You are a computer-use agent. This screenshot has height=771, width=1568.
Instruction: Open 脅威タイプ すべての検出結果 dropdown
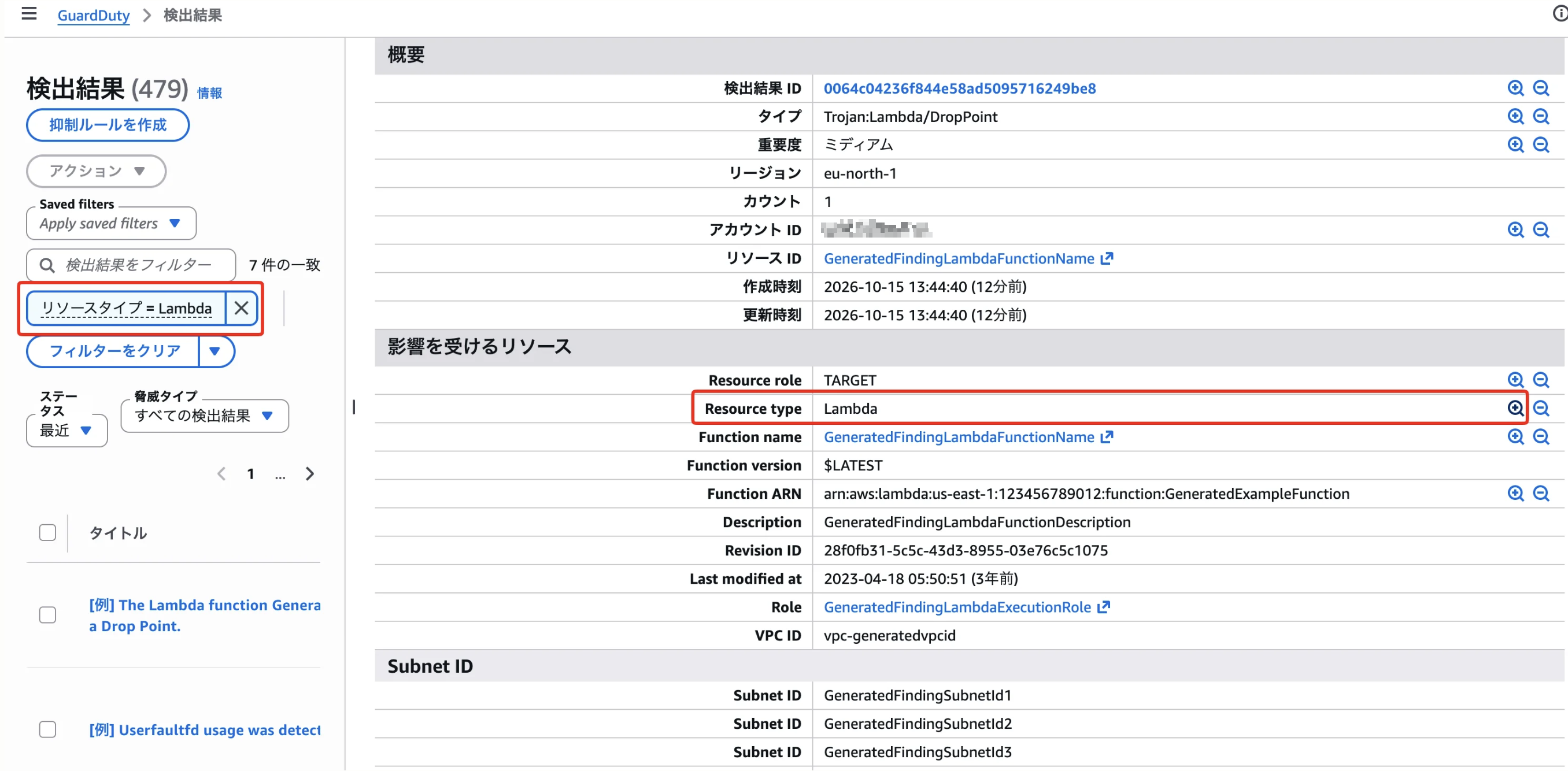coord(205,416)
